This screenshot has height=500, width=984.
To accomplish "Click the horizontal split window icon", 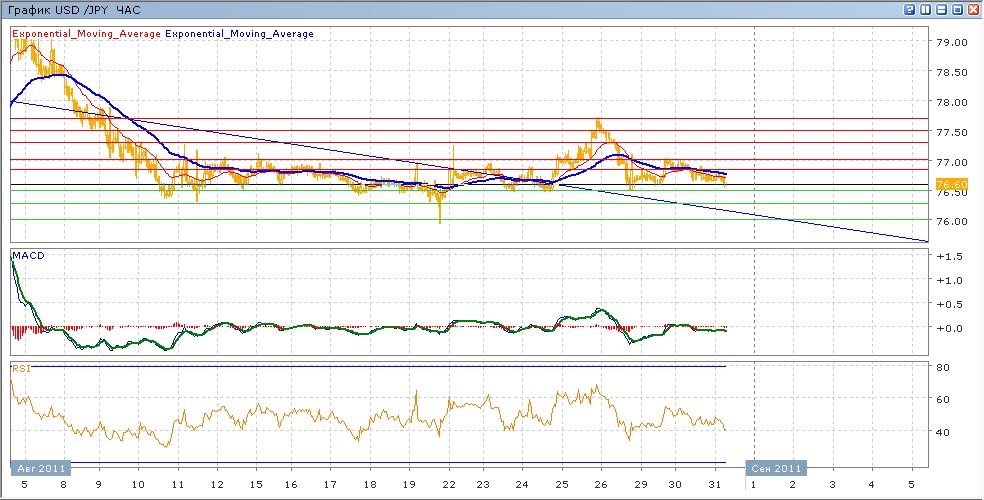I will click(x=941, y=9).
